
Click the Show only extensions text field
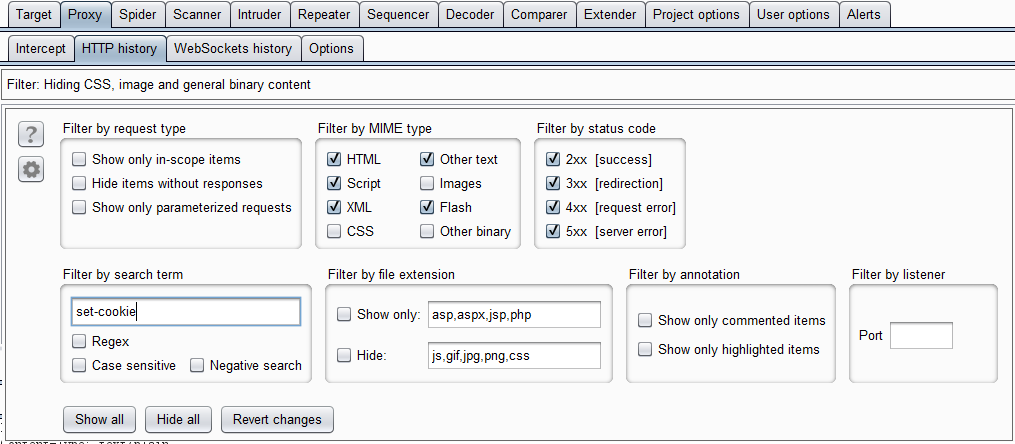click(513, 314)
